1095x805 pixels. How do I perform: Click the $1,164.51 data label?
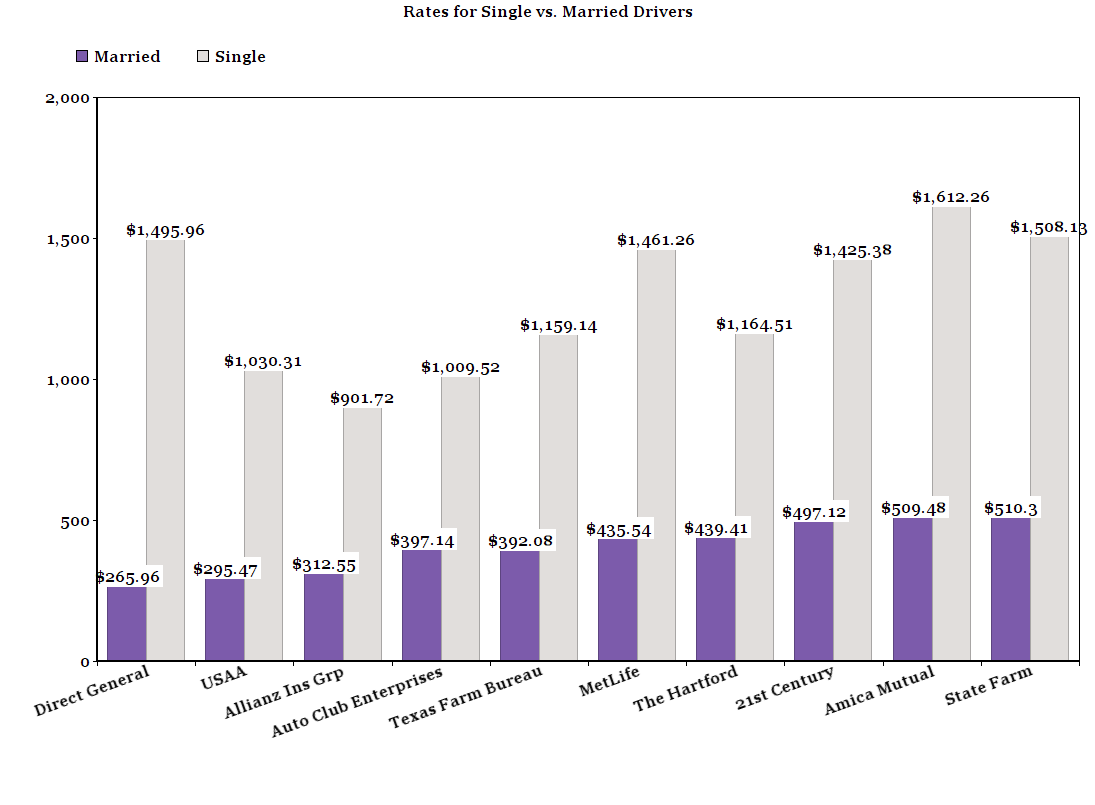tap(755, 325)
